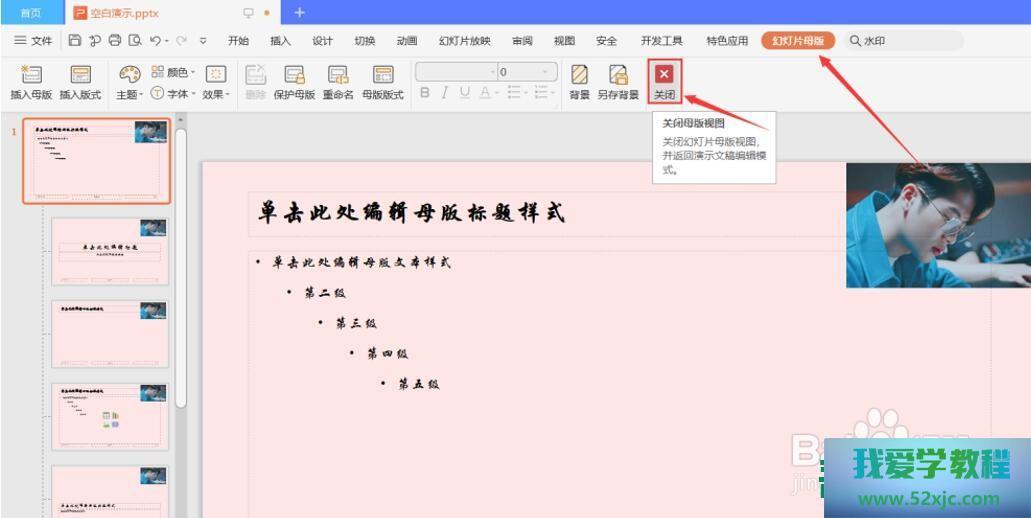Viewport: 1031px width, 518px height.
Task: Switch to the Design (设计) tab
Action: (x=322, y=41)
